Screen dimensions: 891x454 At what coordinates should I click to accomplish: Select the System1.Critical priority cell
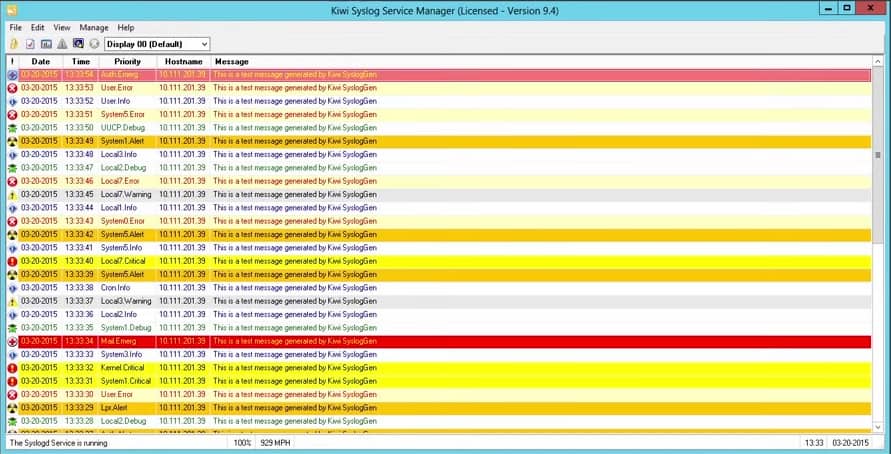pos(126,381)
